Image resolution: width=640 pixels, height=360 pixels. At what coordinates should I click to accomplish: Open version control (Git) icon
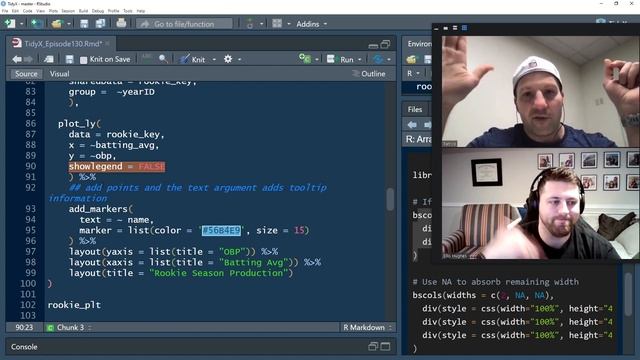pyautogui.click(x=250, y=24)
